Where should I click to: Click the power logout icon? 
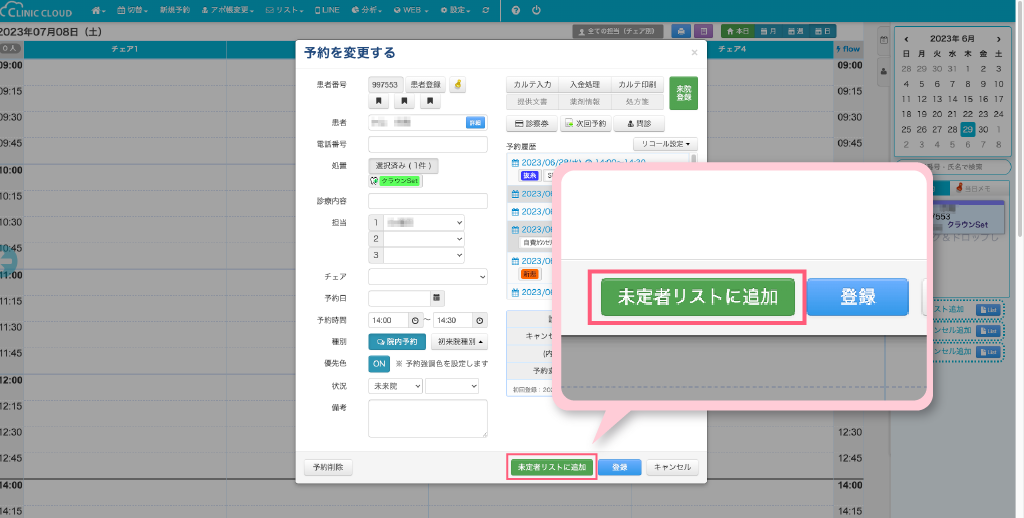tap(537, 10)
